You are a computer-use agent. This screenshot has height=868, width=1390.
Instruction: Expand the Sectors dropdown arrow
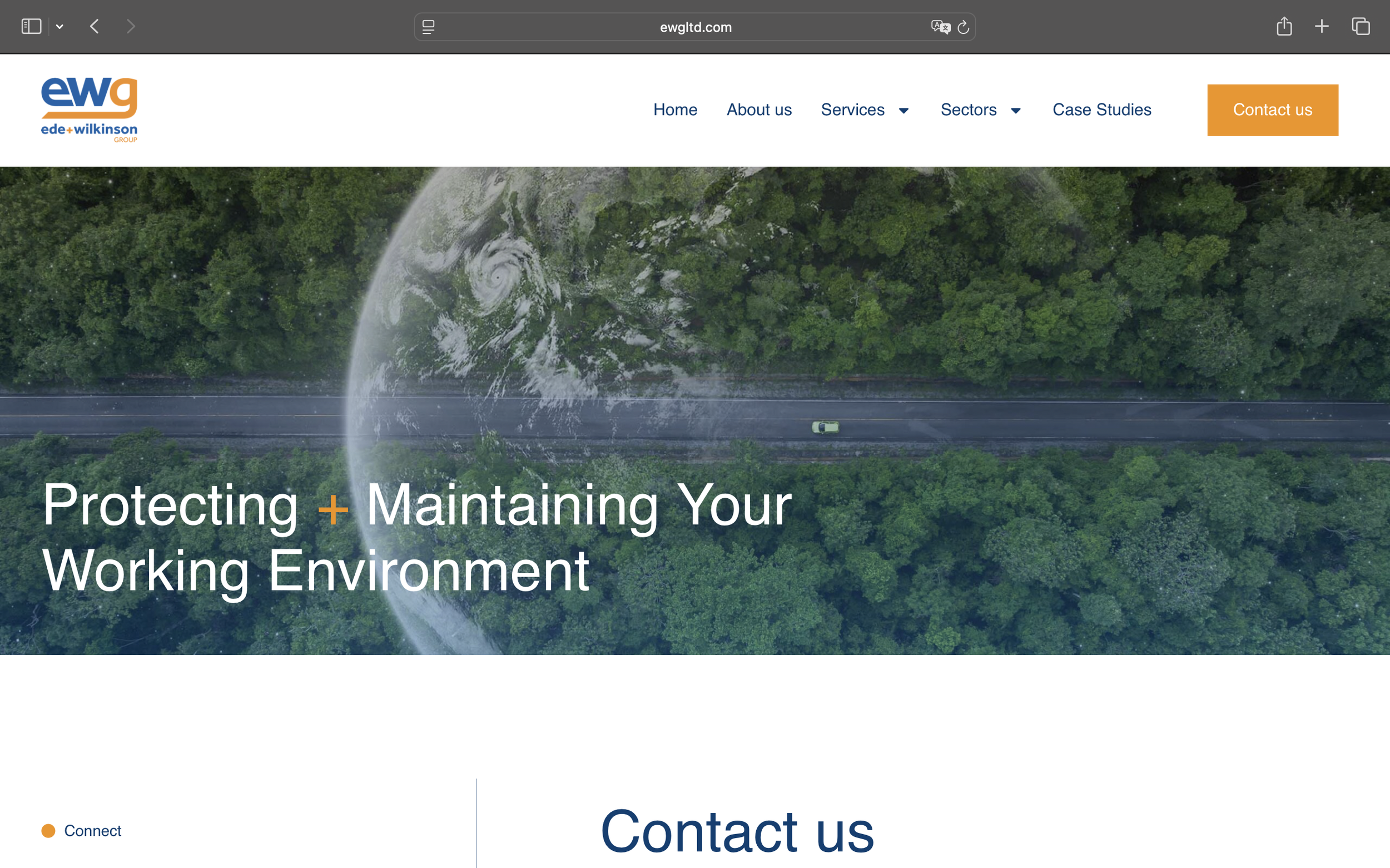(1016, 111)
